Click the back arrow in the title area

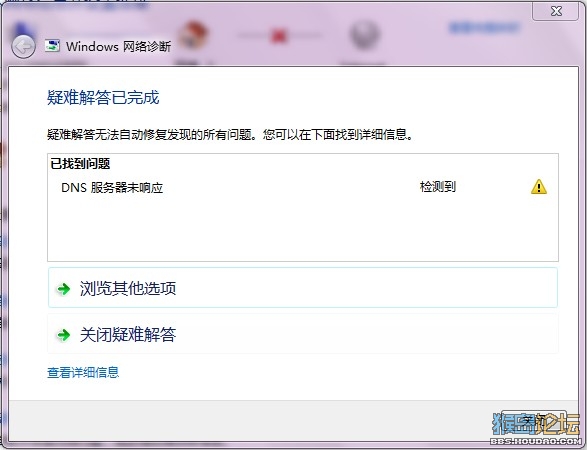pyautogui.click(x=23, y=47)
